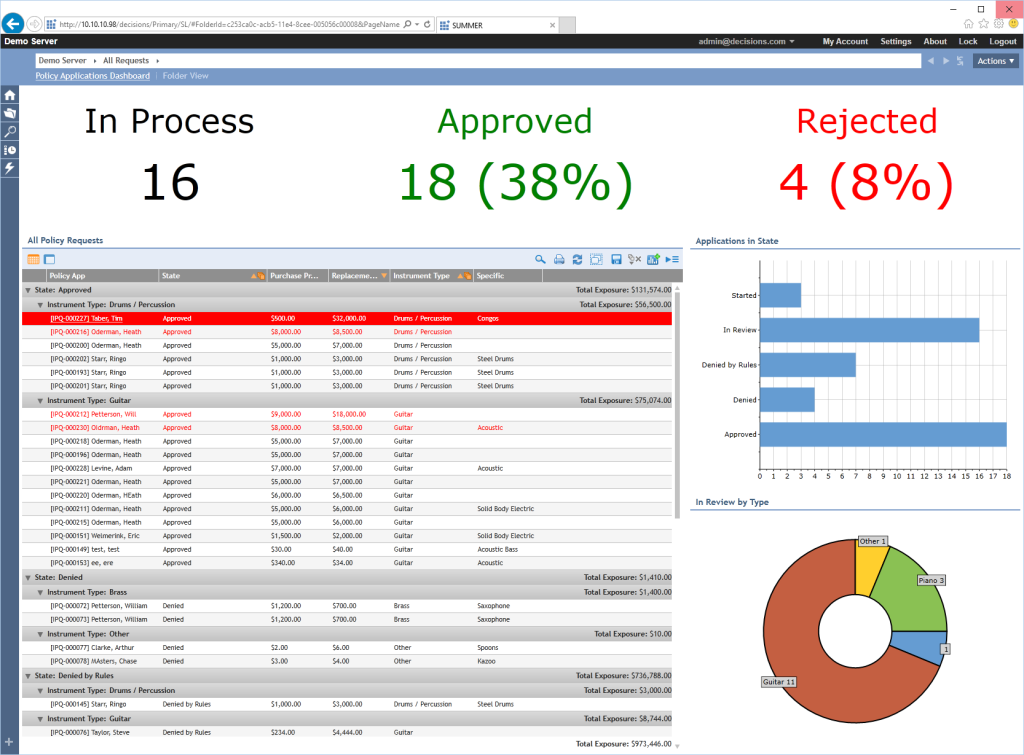Open the Policy Applications Dashboard link

tap(92, 75)
